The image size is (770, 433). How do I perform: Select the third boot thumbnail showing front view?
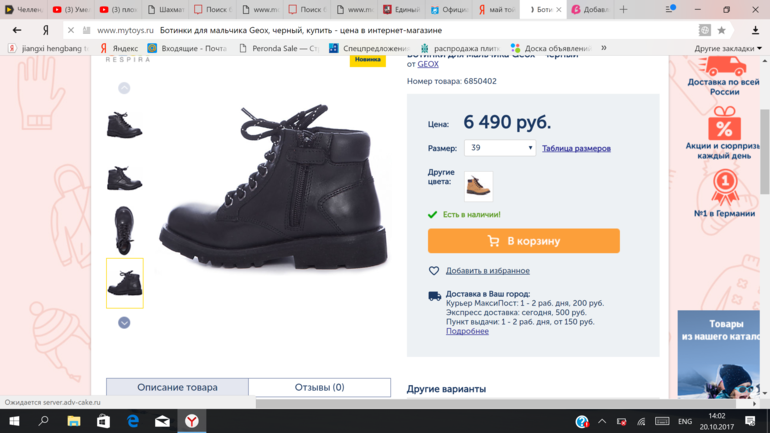coord(125,230)
